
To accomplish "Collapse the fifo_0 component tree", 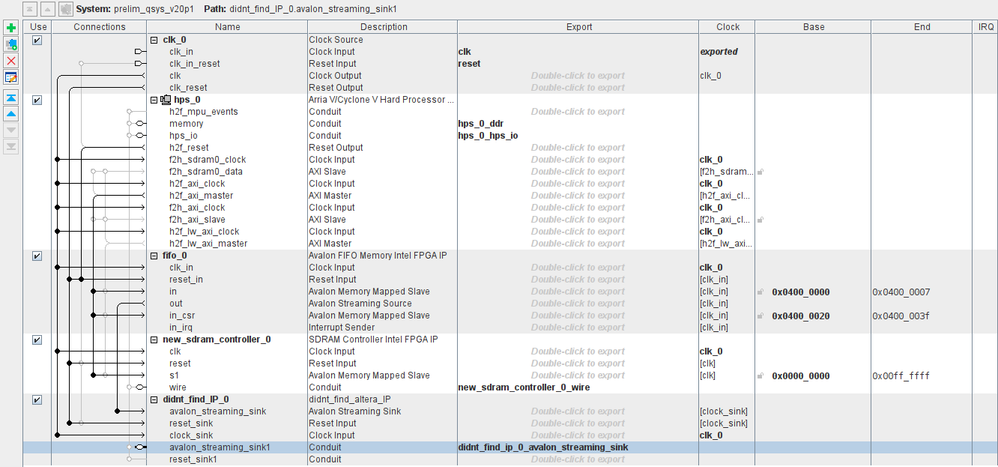I will [x=153, y=256].
